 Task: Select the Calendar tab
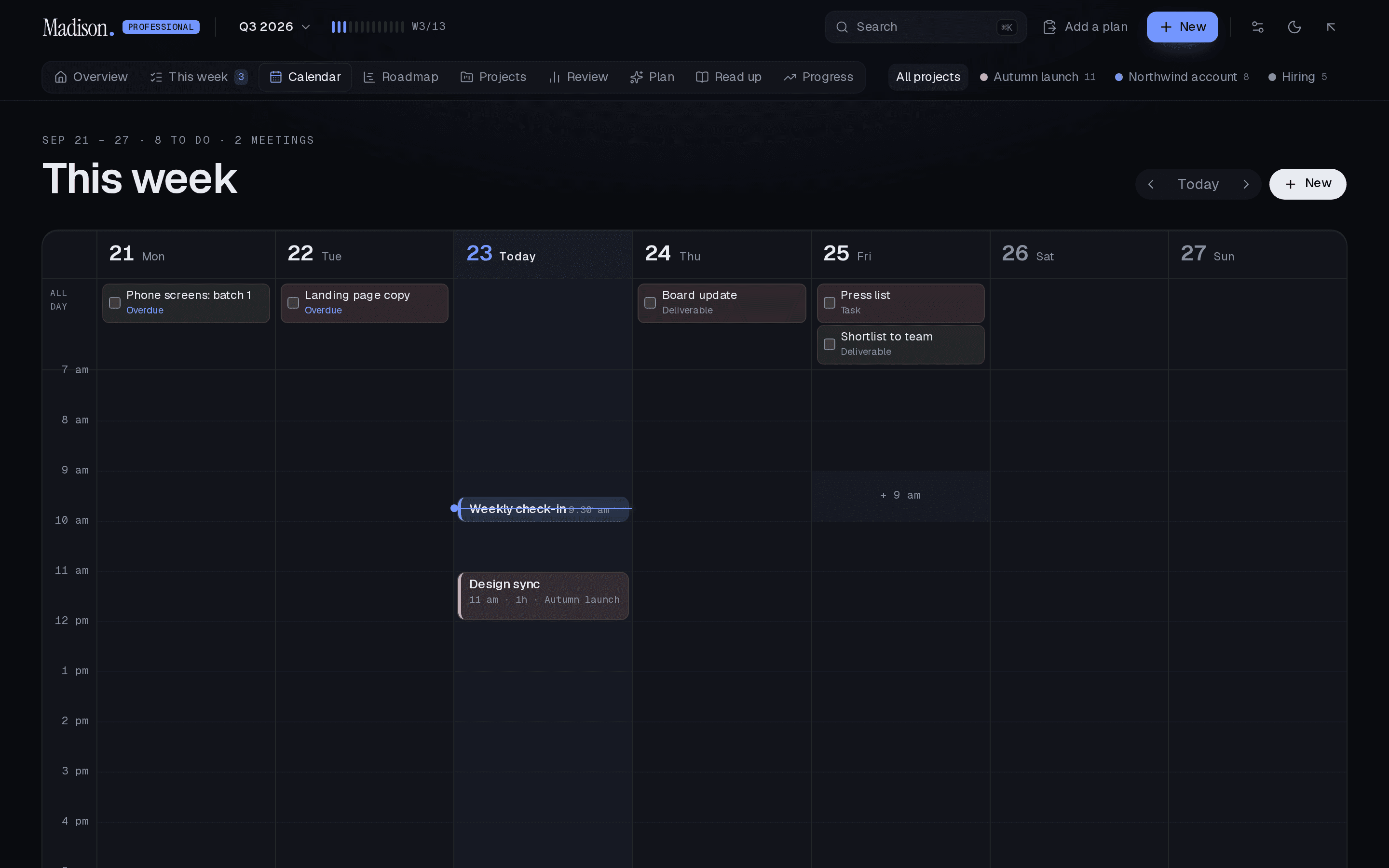[305, 77]
